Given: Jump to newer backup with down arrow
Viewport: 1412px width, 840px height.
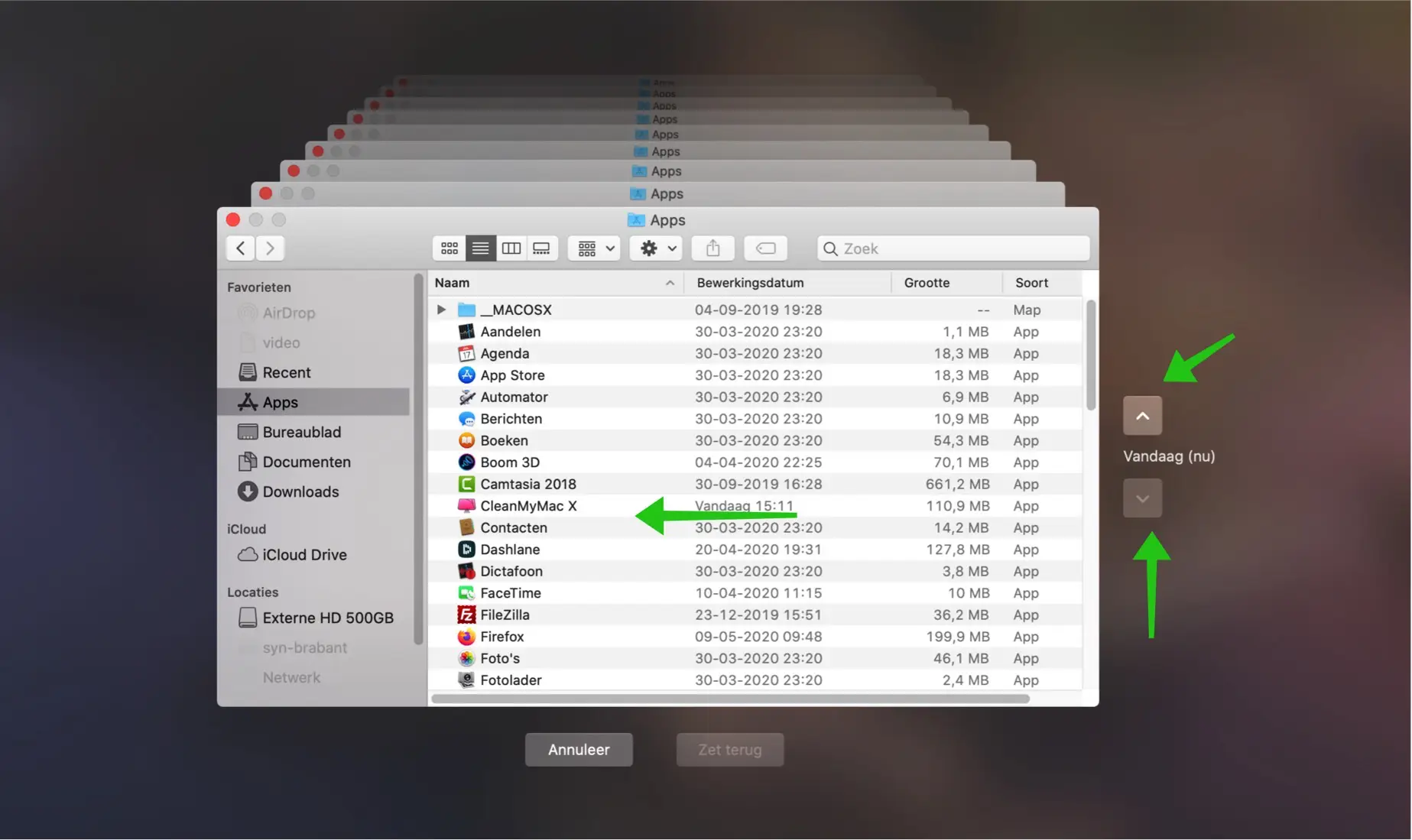Looking at the screenshot, I should click(1142, 498).
